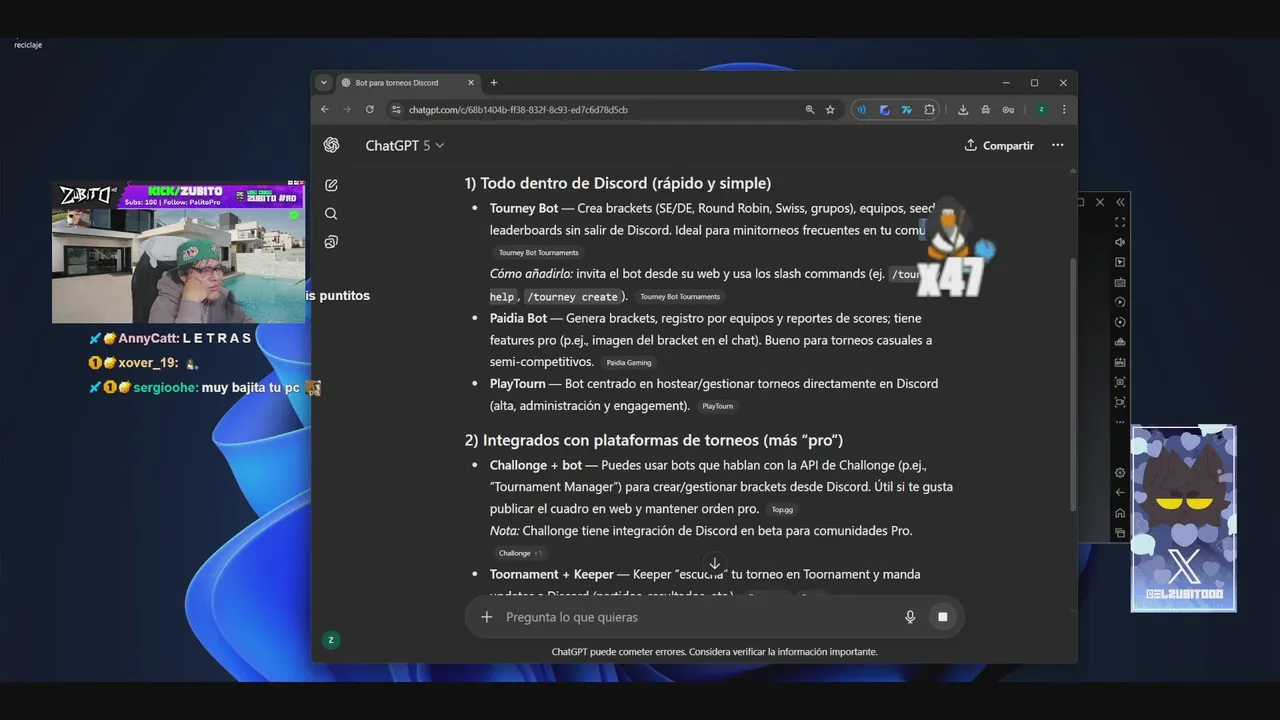Image resolution: width=1280 pixels, height=720 pixels.
Task: Open the Challonge +1 source chip
Action: pyautogui.click(x=520, y=553)
